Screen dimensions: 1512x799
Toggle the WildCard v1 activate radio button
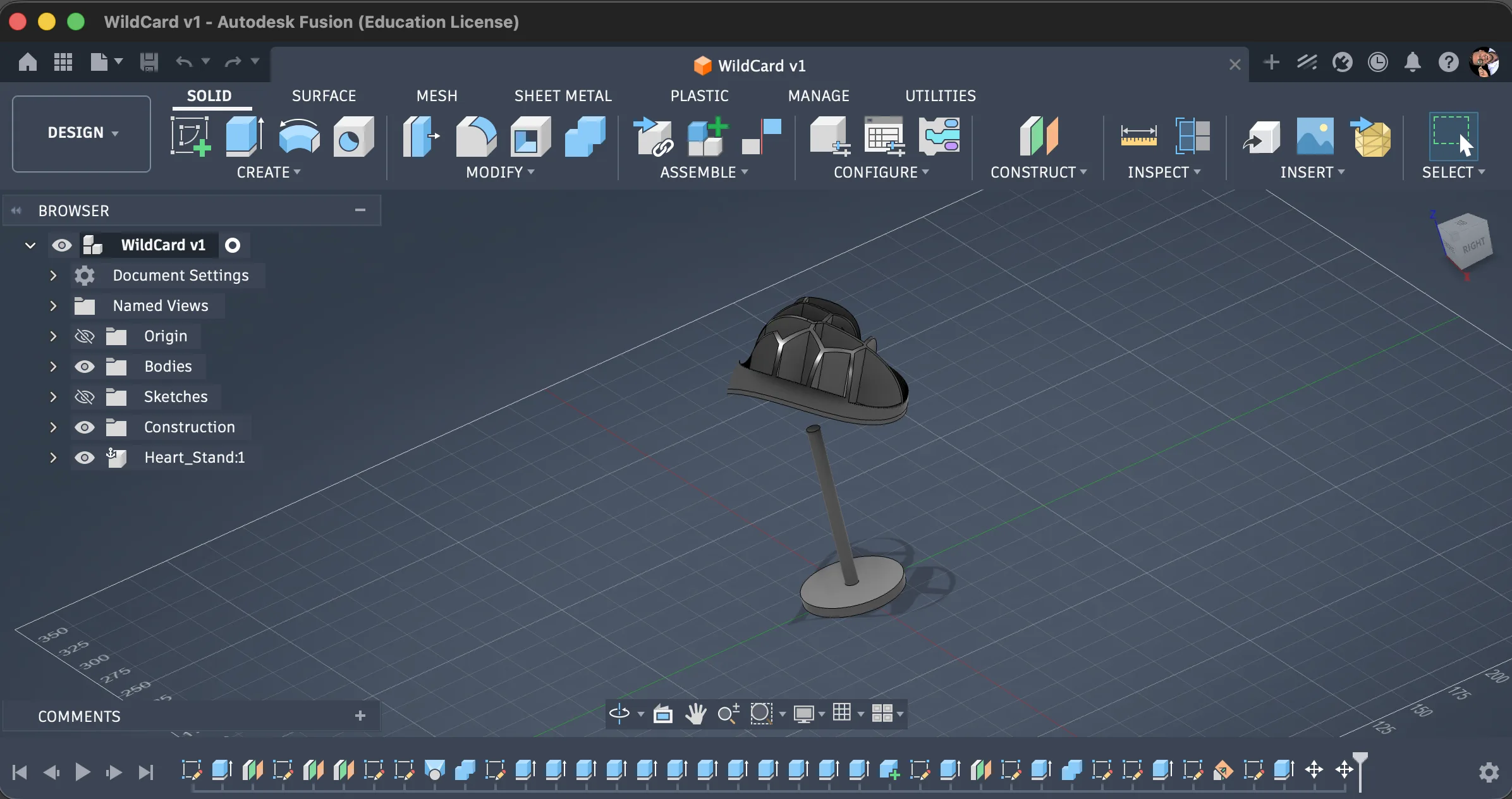233,245
